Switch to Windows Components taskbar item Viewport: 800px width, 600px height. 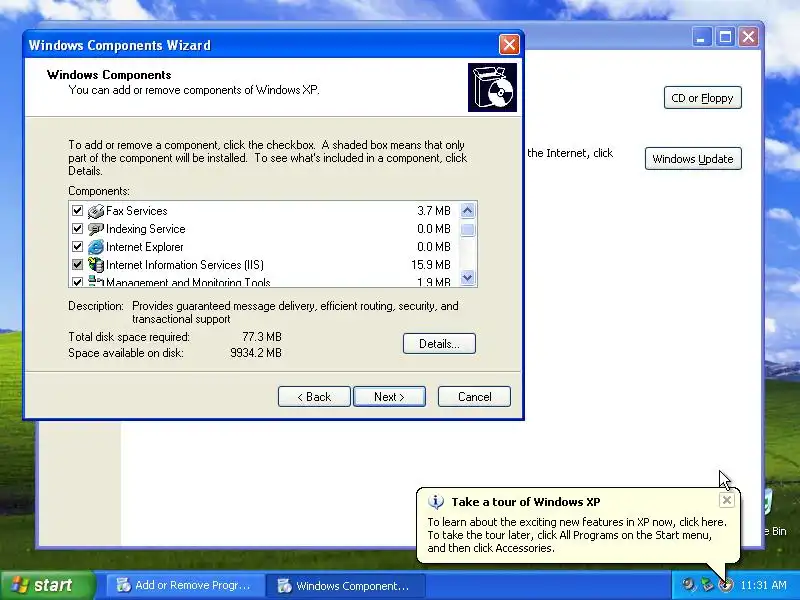345,585
